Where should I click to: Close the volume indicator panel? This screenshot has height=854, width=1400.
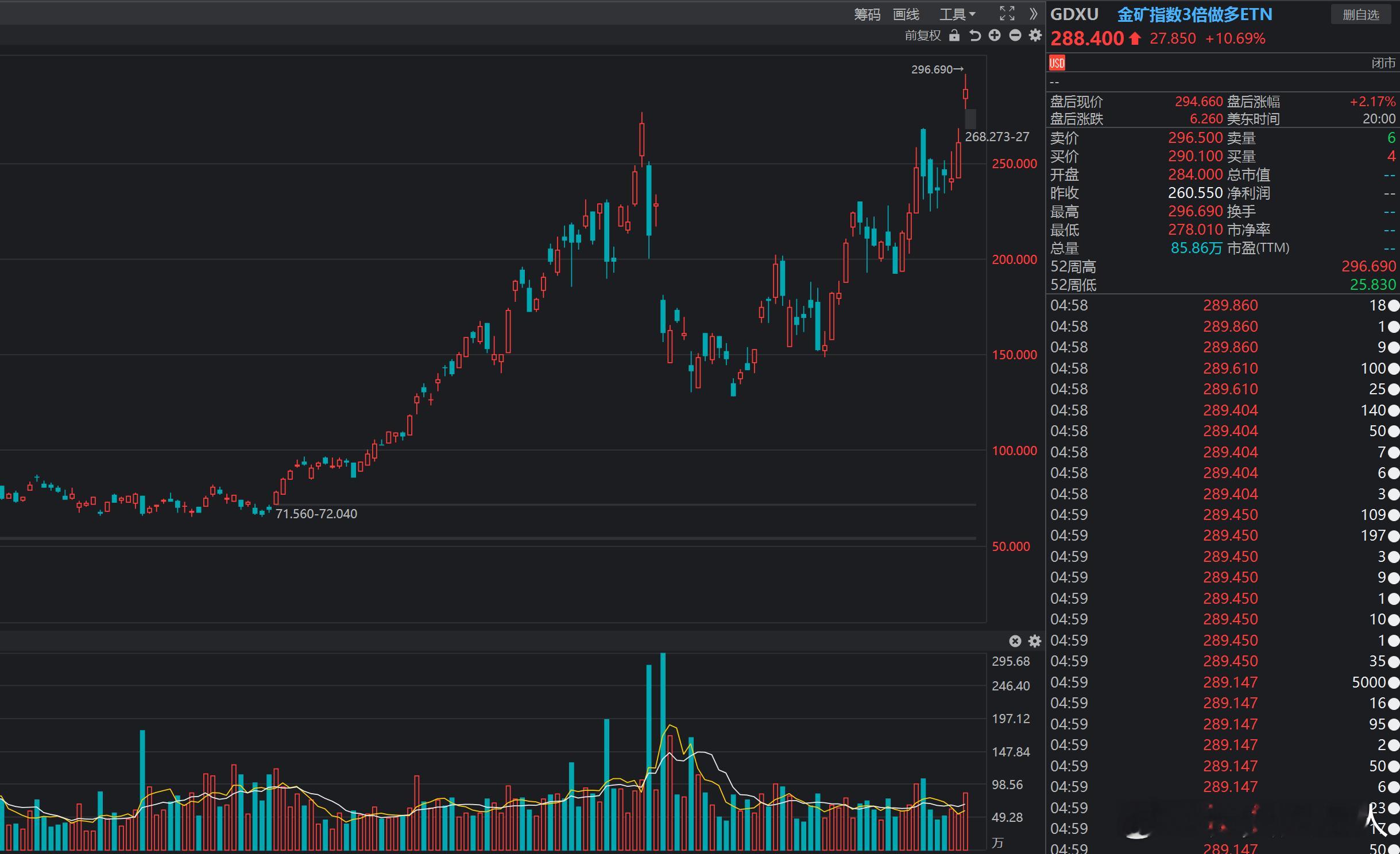(1015, 641)
